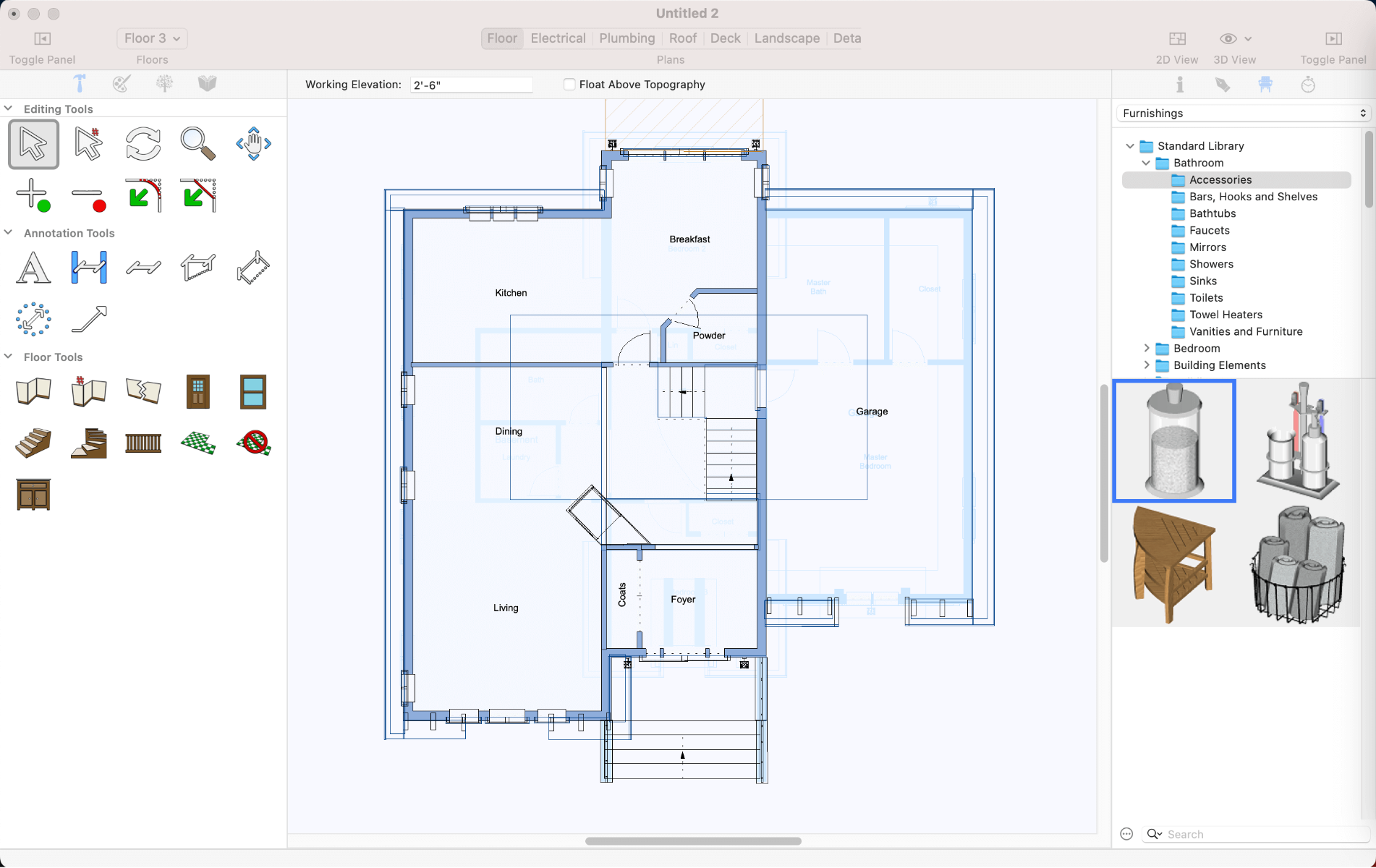The height and width of the screenshot is (868, 1376).
Task: Select the Door tool
Action: 198,392
